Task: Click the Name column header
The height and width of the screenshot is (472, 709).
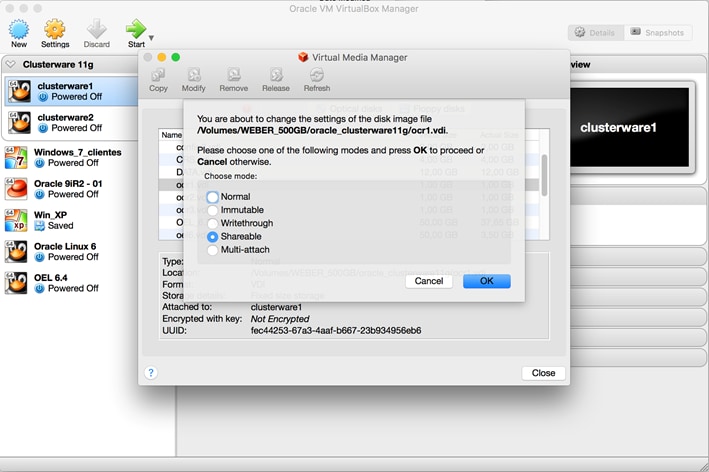Action: click(x=172, y=135)
